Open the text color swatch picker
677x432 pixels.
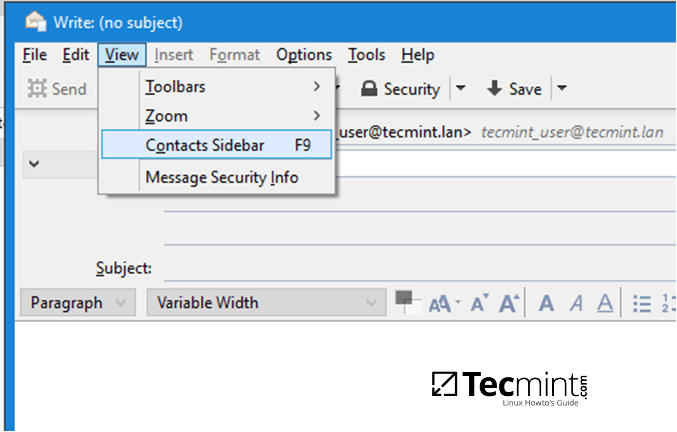[404, 299]
